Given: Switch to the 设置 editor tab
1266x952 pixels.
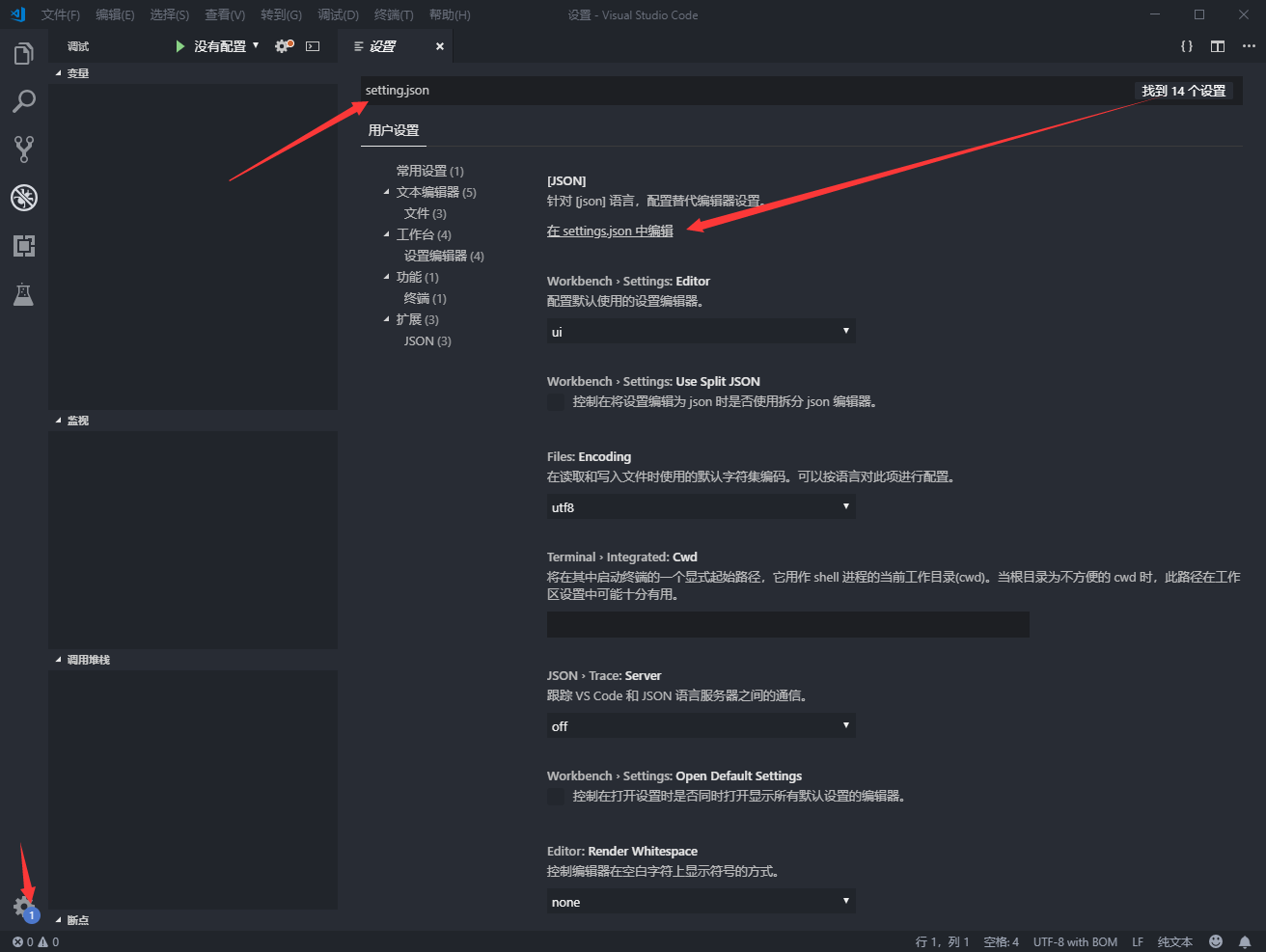Looking at the screenshot, I should pyautogui.click(x=380, y=45).
